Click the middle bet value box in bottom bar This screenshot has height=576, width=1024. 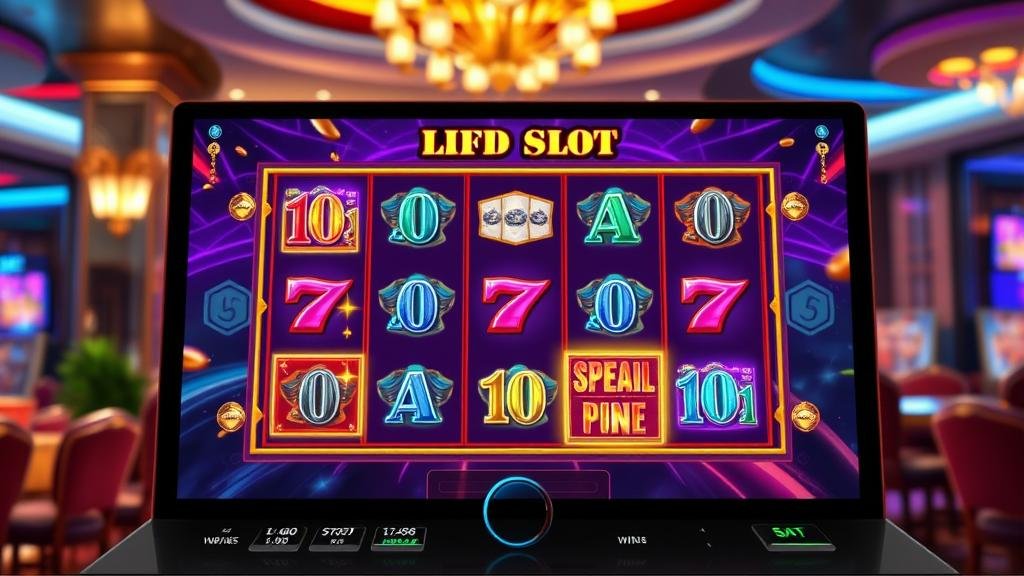tap(338, 537)
